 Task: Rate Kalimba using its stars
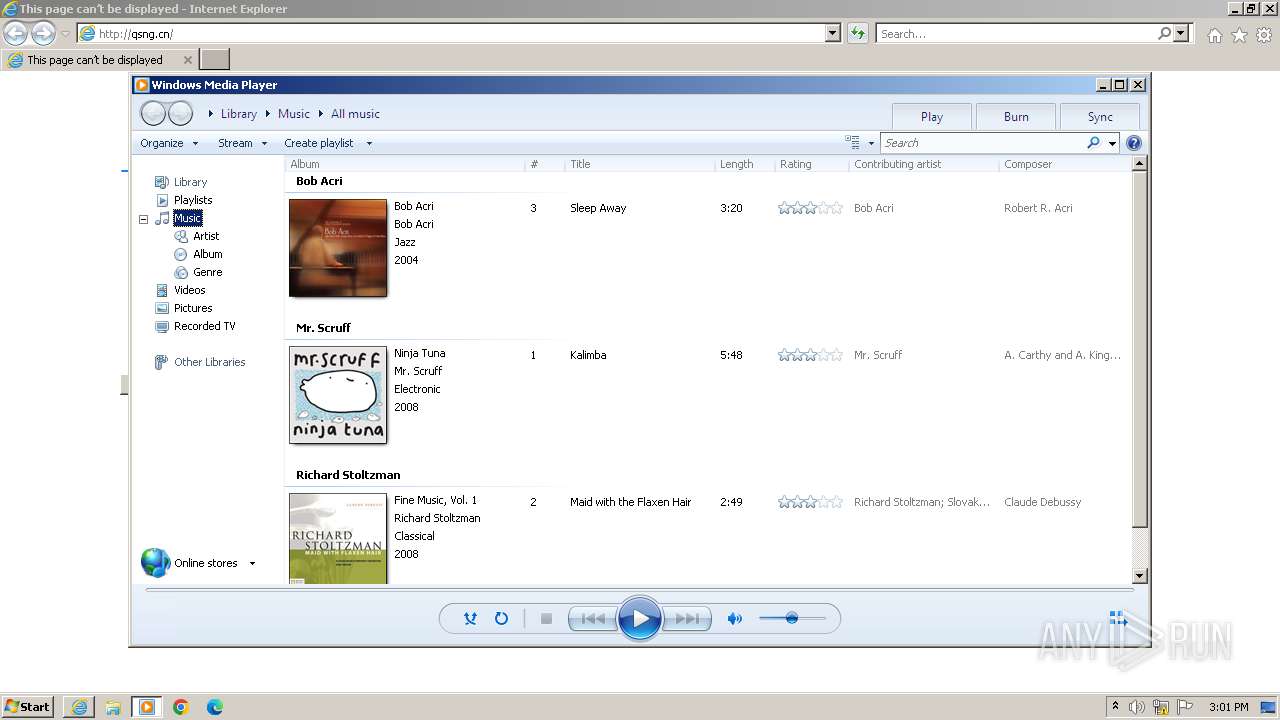811,355
